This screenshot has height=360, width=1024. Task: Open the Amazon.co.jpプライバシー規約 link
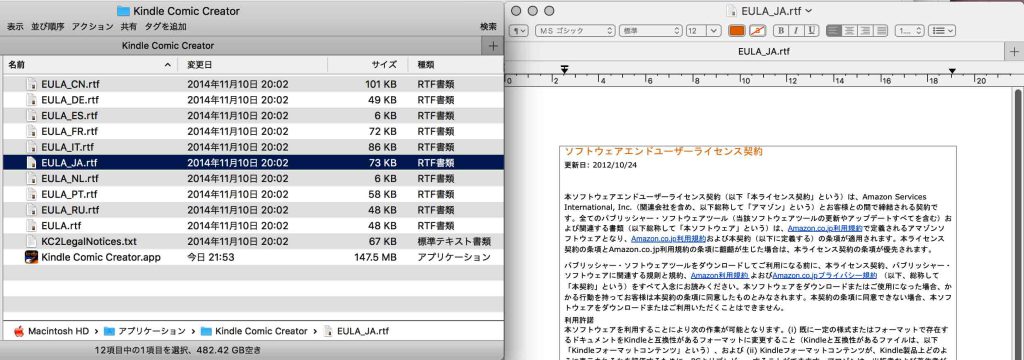click(x=825, y=276)
